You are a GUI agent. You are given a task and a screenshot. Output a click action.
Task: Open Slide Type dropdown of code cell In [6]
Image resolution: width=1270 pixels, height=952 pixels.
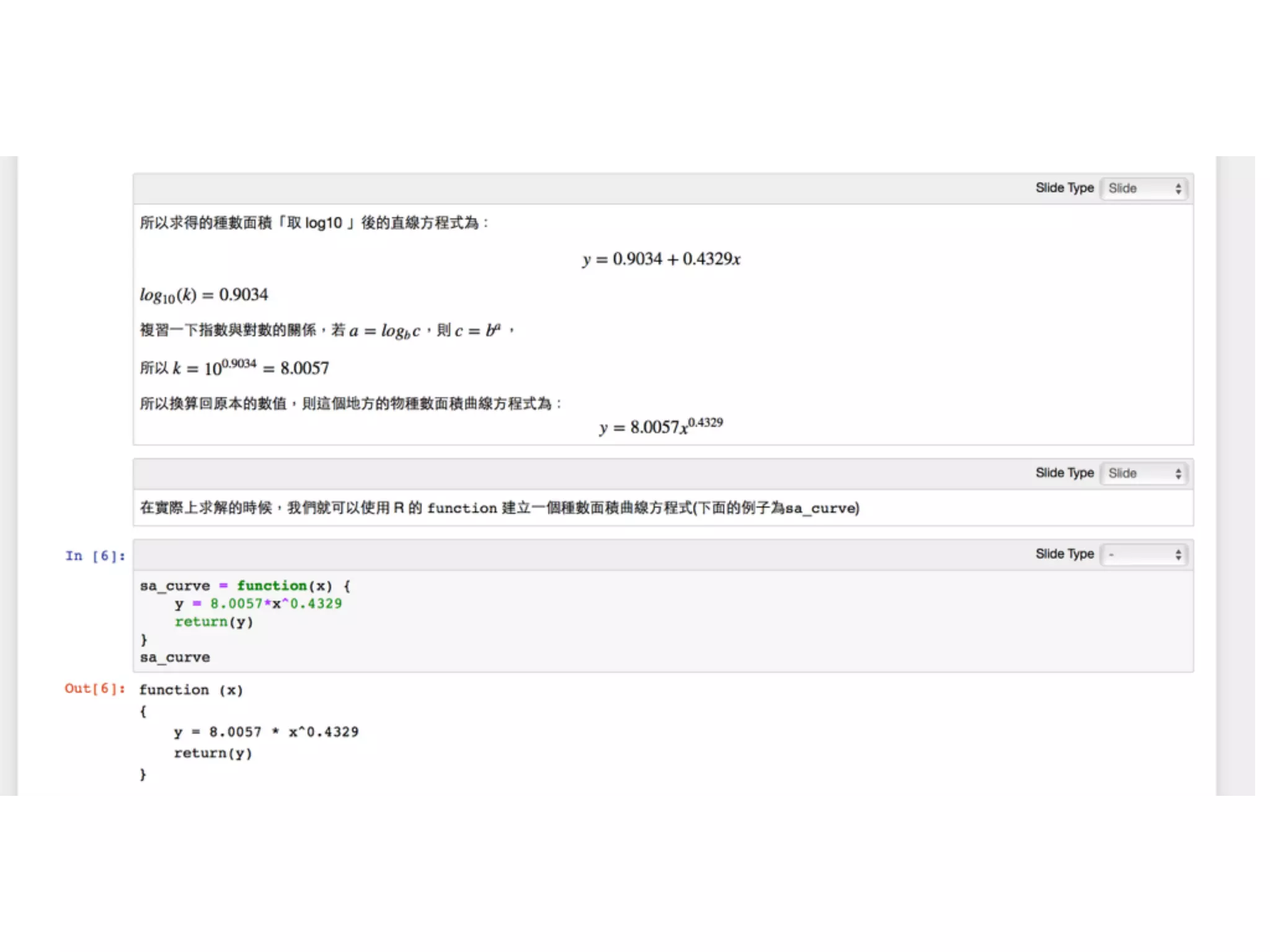pos(1143,555)
